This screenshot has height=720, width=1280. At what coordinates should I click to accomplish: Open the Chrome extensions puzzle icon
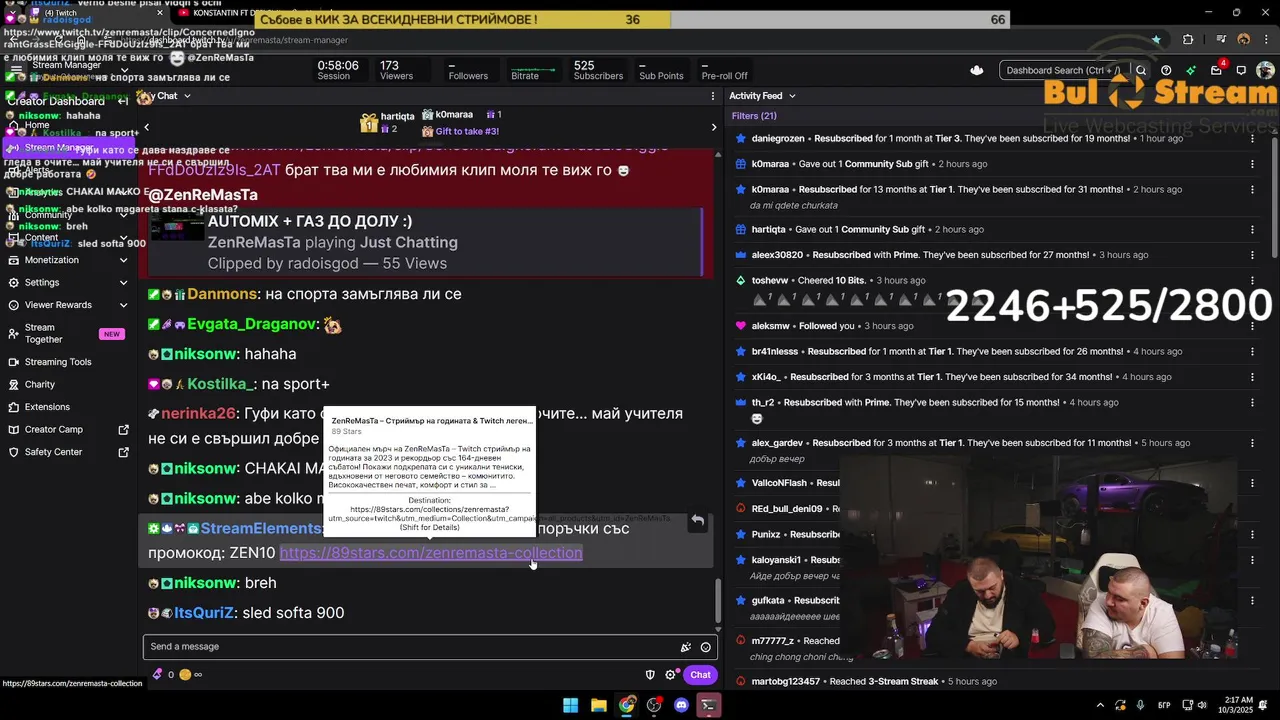1188,40
